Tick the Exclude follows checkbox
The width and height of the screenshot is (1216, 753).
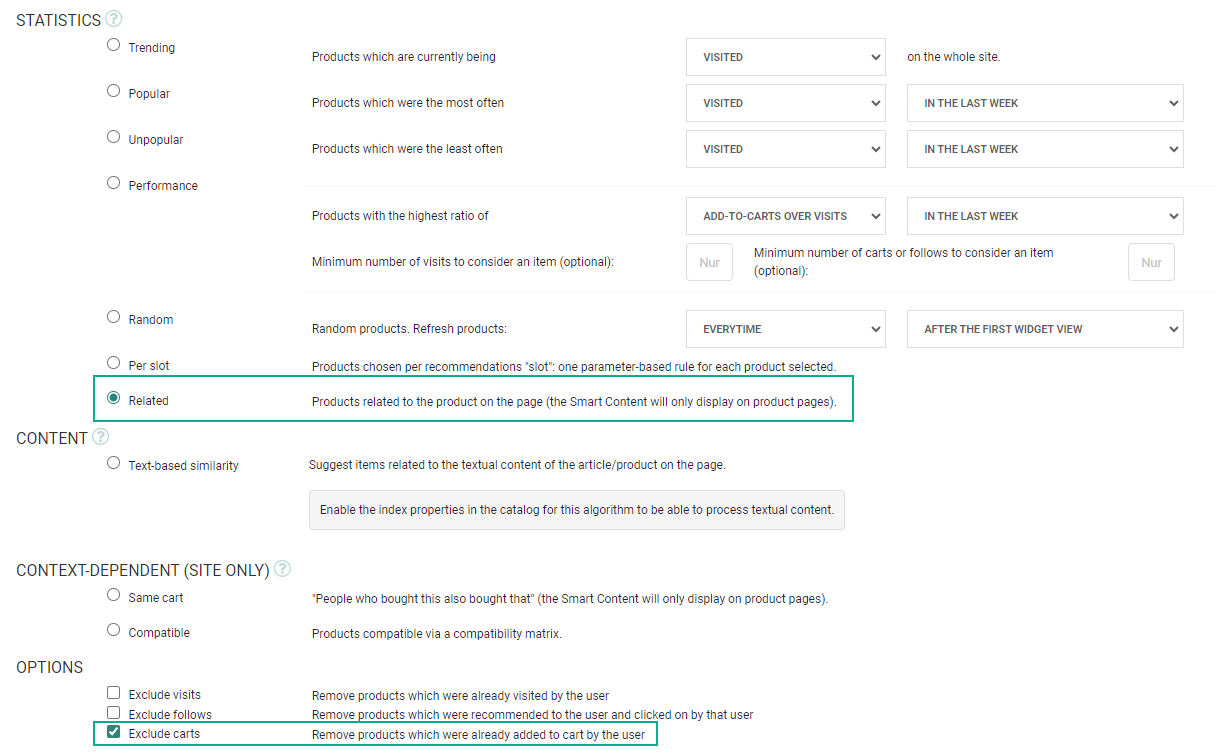point(114,713)
